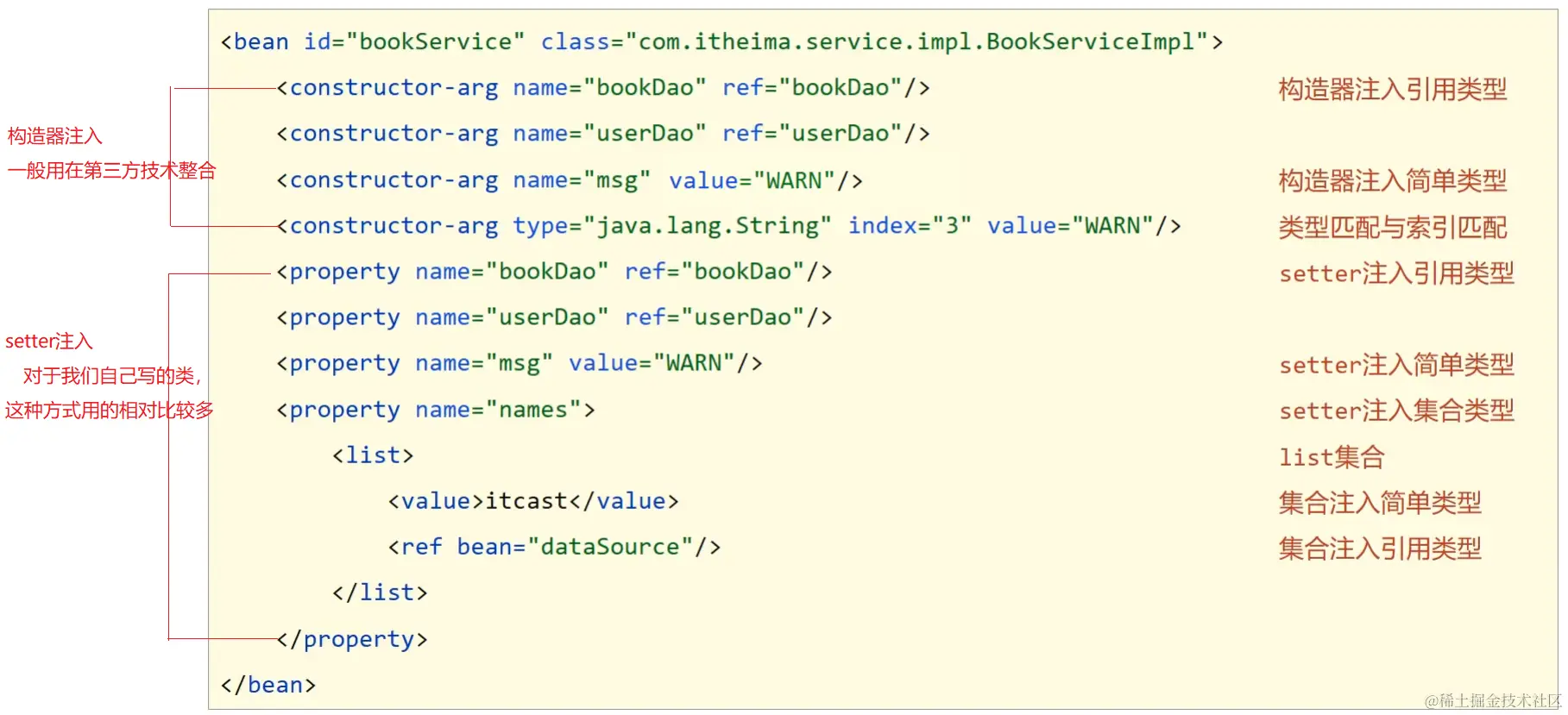The height and width of the screenshot is (715, 1568).
Task: Click the left label 构造器注入
Action: click(55, 136)
